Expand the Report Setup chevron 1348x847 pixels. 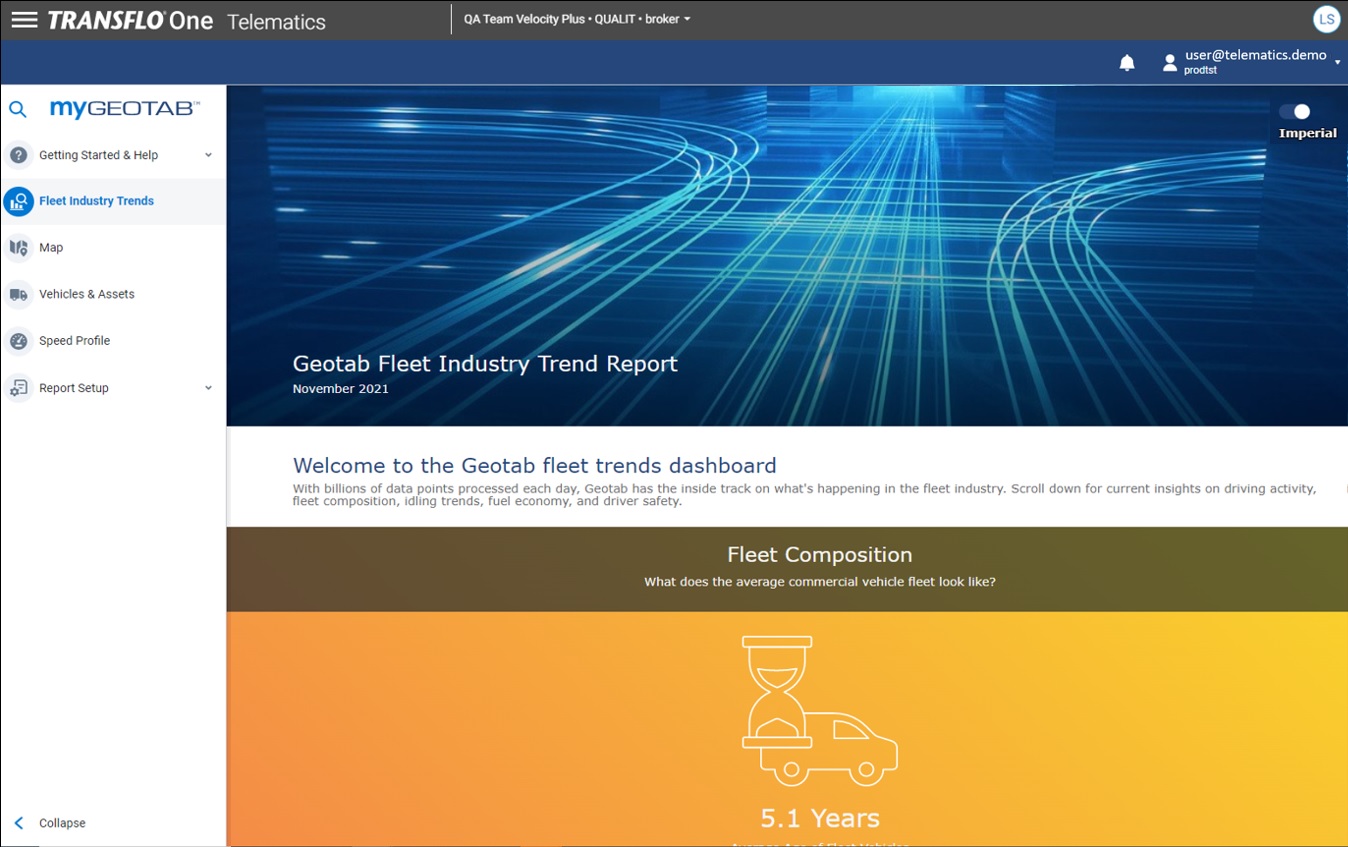(208, 388)
